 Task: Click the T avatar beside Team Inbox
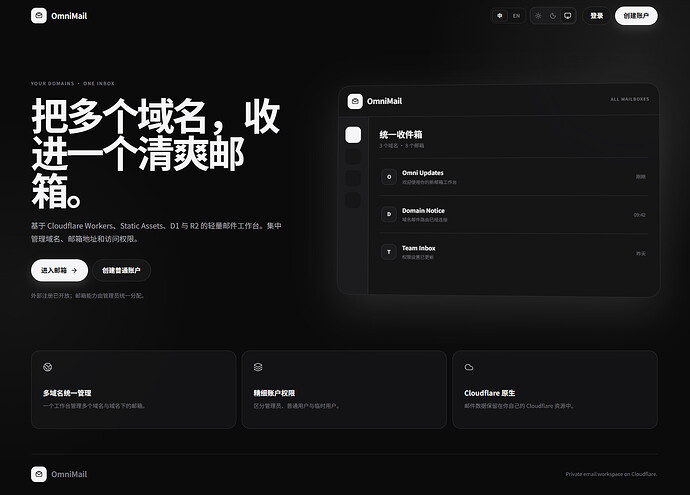point(389,252)
